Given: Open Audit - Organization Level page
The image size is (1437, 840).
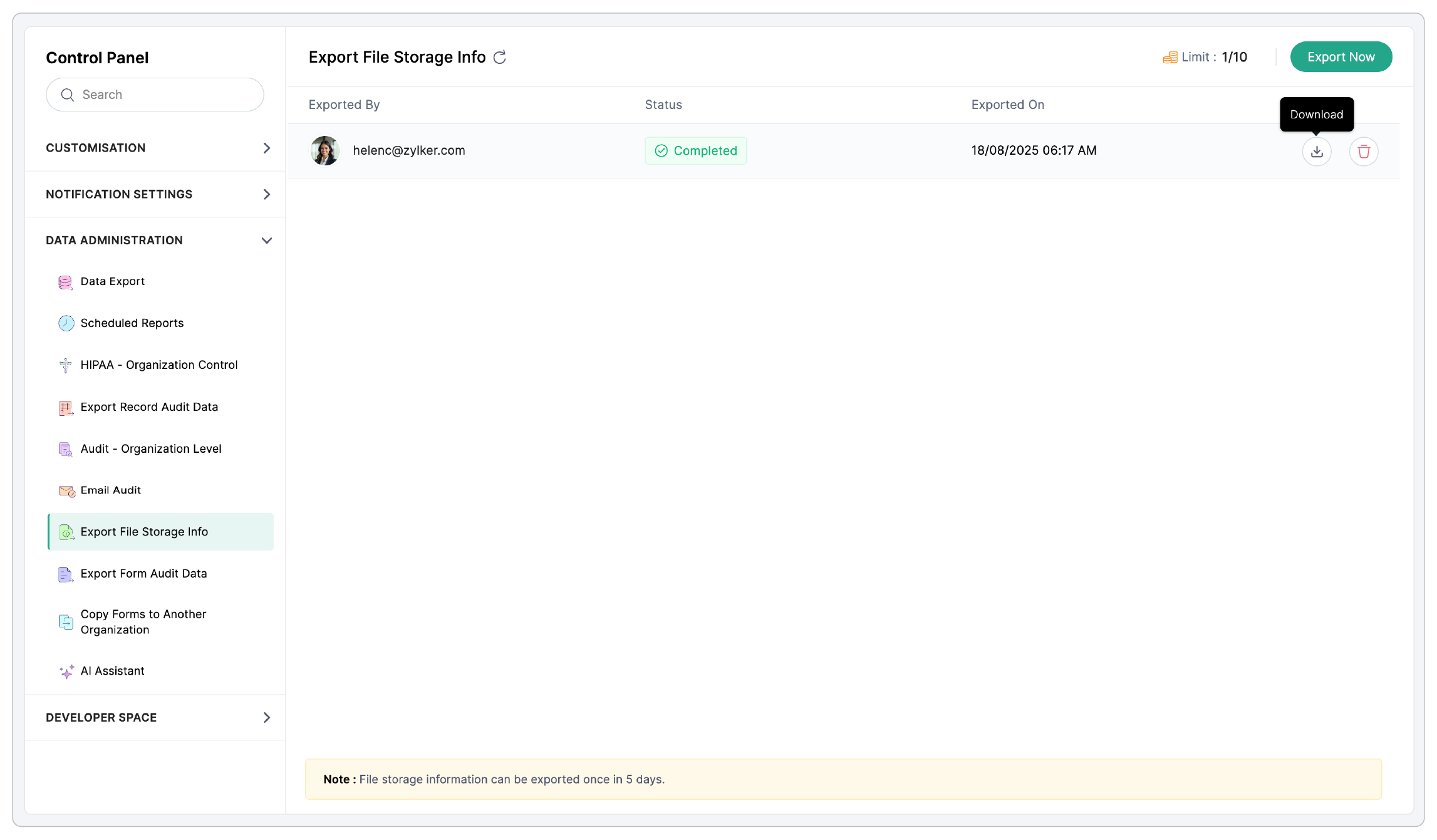Looking at the screenshot, I should pos(150,449).
